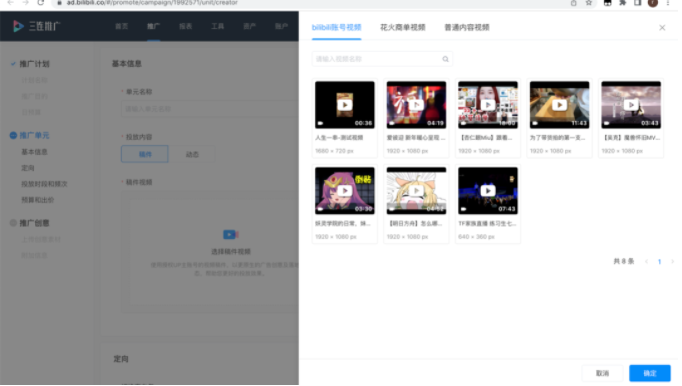
Task: Click the search magnifier icon in video name field
Action: pyautogui.click(x=445, y=59)
